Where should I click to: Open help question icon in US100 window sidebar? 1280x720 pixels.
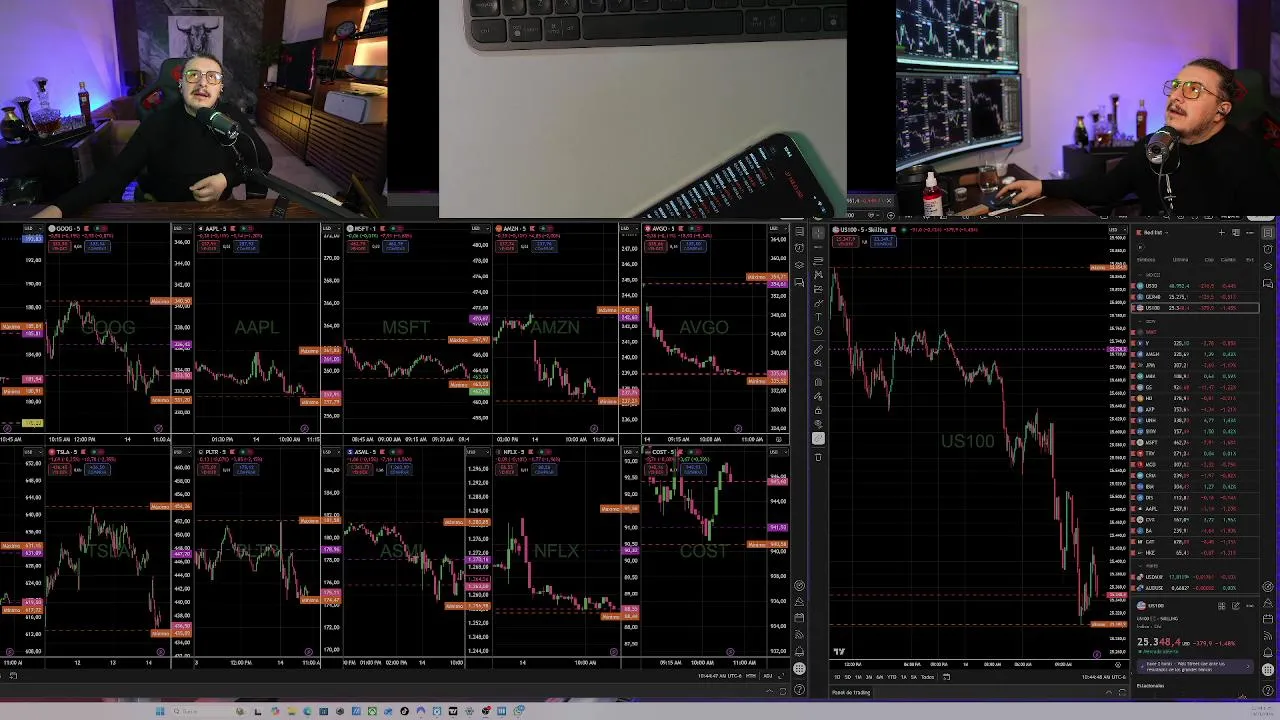1267,690
